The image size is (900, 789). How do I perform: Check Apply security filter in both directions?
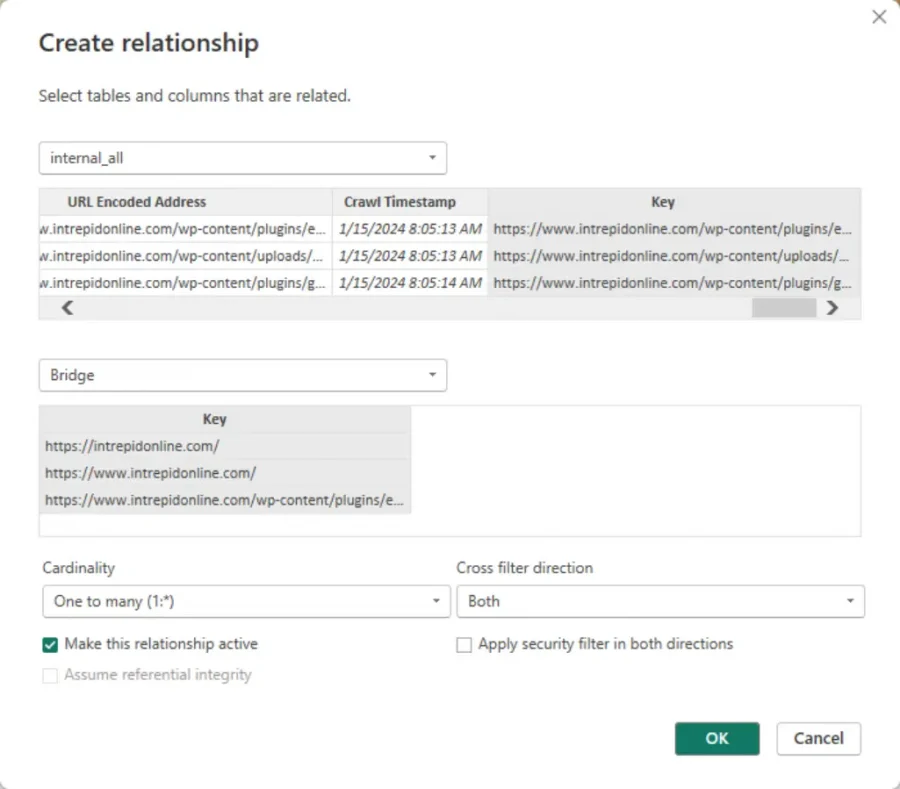click(x=464, y=644)
